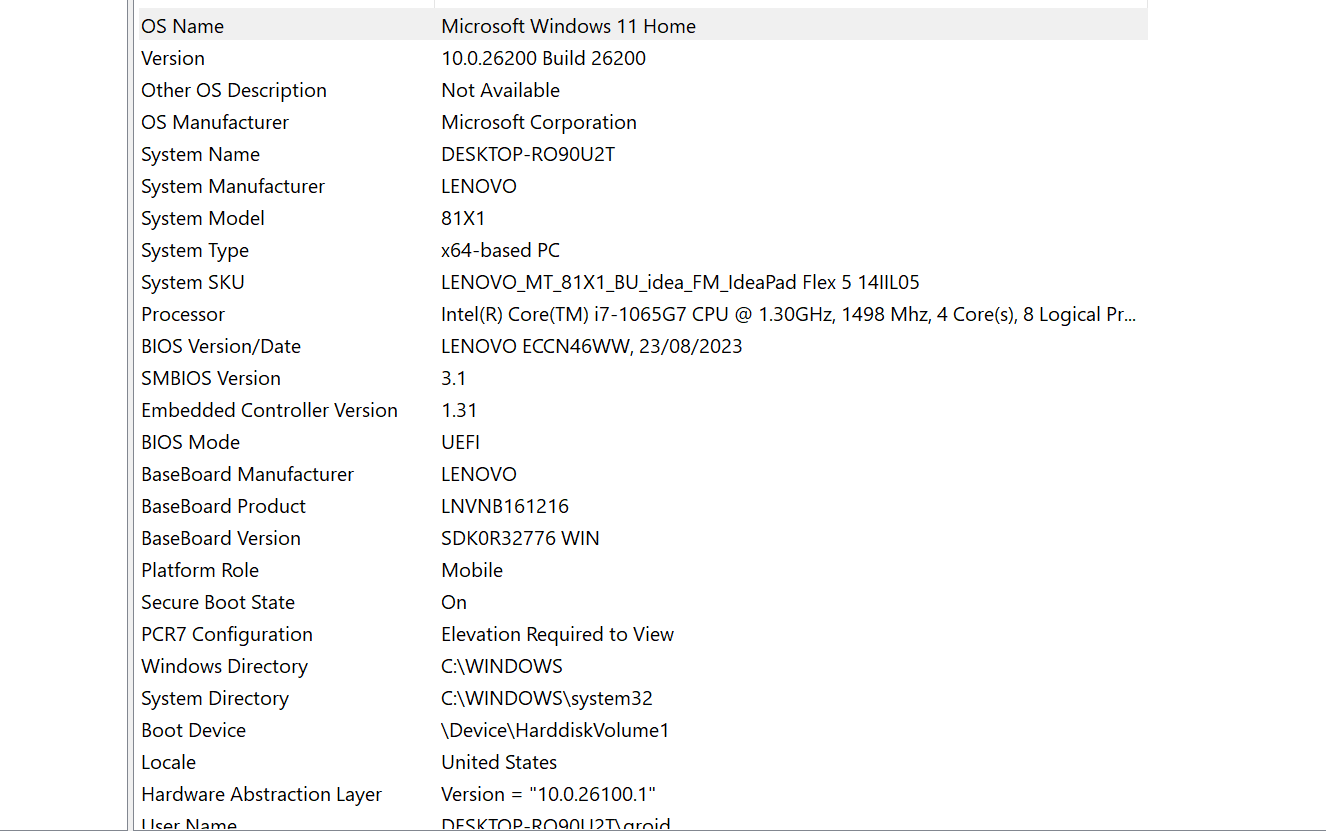Click LENOVO in the BaseBoard Manufacturer row
This screenshot has height=831, width=1326.
coord(479,474)
